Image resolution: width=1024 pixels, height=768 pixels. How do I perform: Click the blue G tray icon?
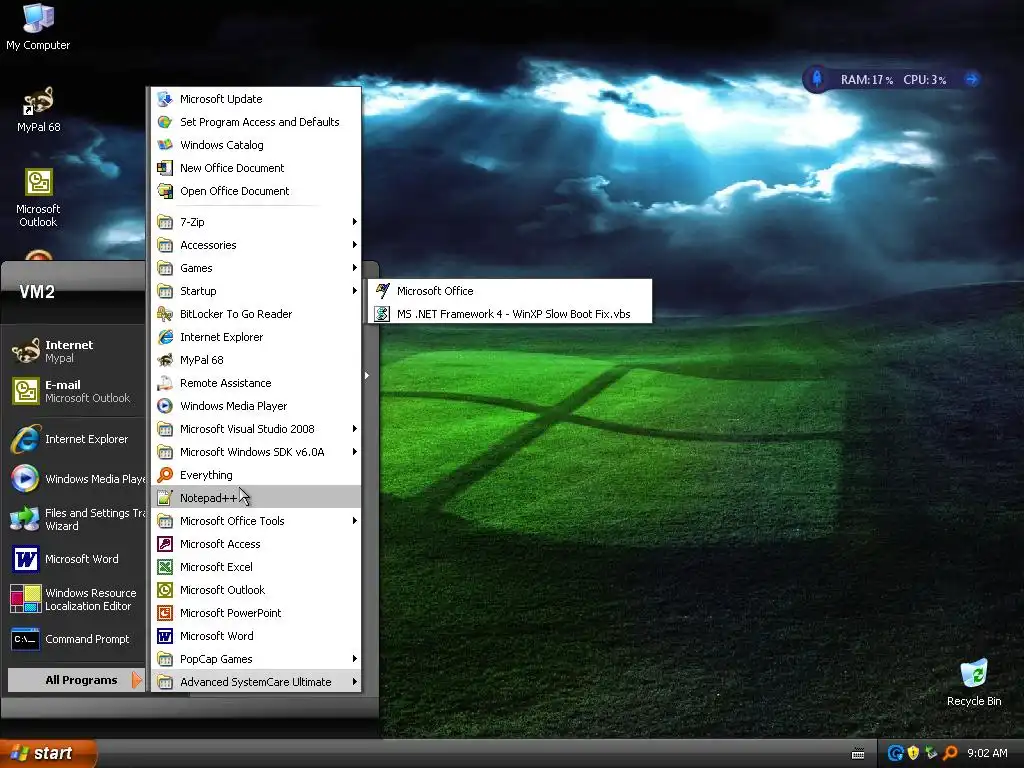895,753
